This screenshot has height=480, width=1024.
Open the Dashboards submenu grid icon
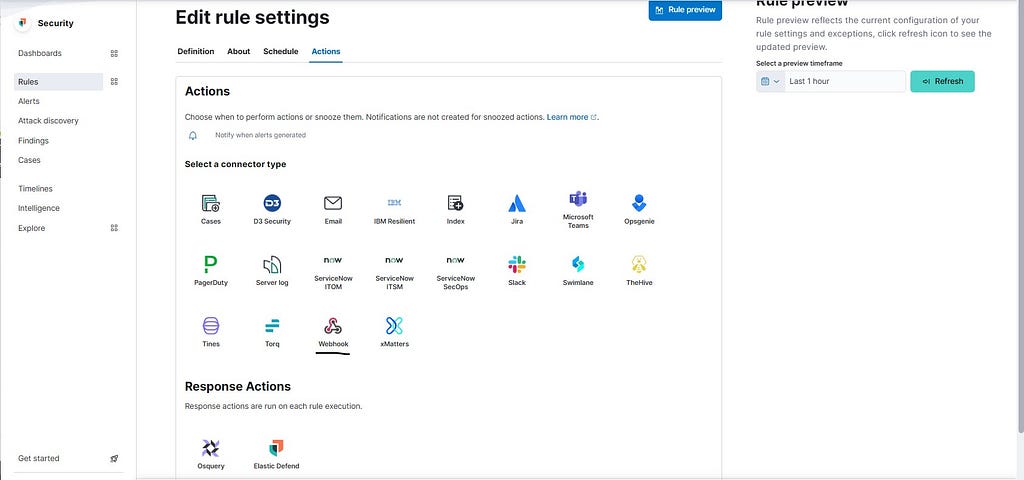[114, 54]
